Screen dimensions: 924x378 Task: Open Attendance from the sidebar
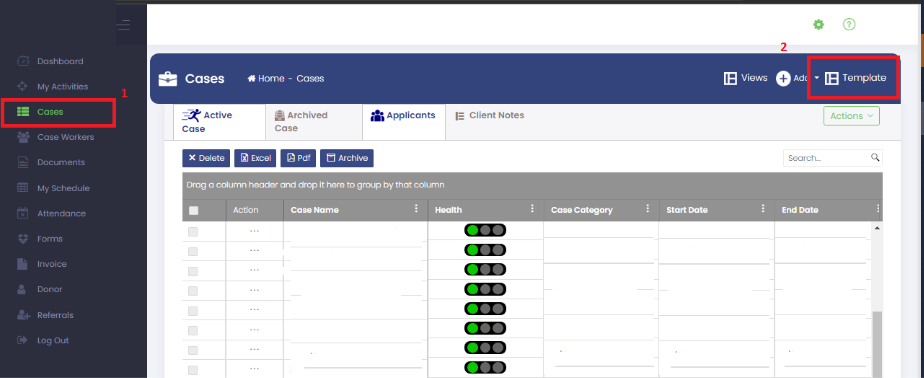61,213
